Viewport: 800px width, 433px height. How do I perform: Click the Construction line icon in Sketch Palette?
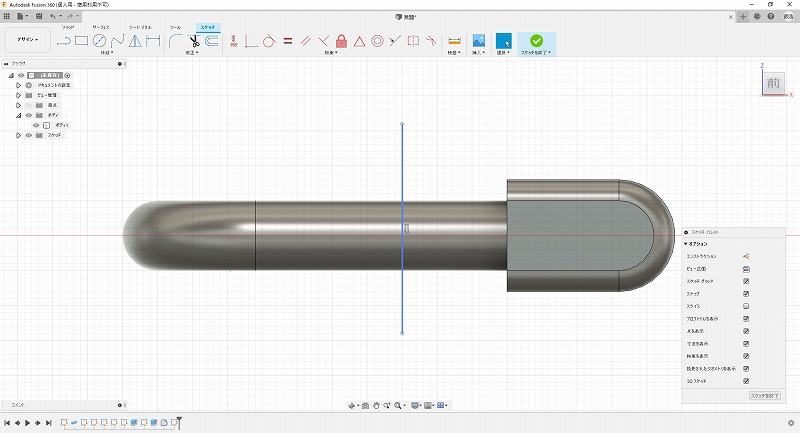(x=746, y=257)
